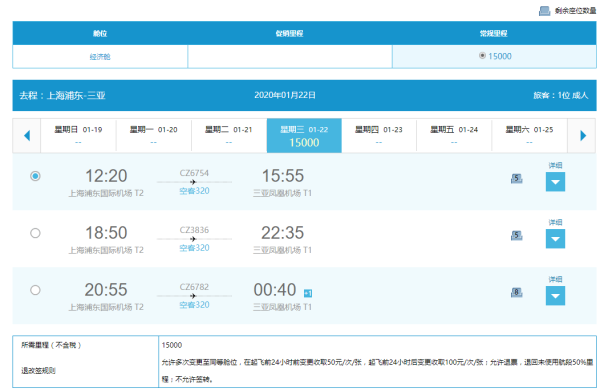Click remaining seats icon for CZ6782
The height and width of the screenshot is (392, 600).
click(517, 292)
